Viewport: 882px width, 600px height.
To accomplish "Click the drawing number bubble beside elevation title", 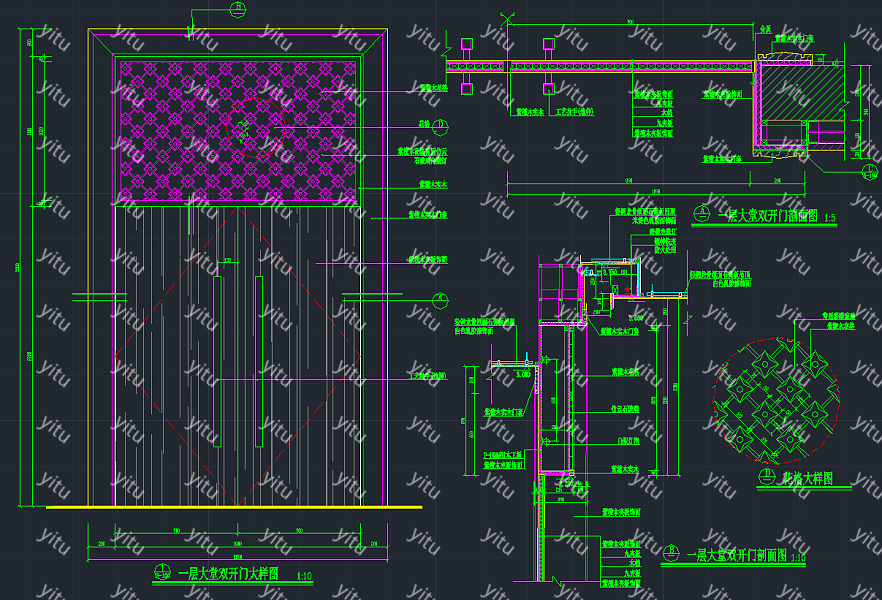I will [x=162, y=573].
